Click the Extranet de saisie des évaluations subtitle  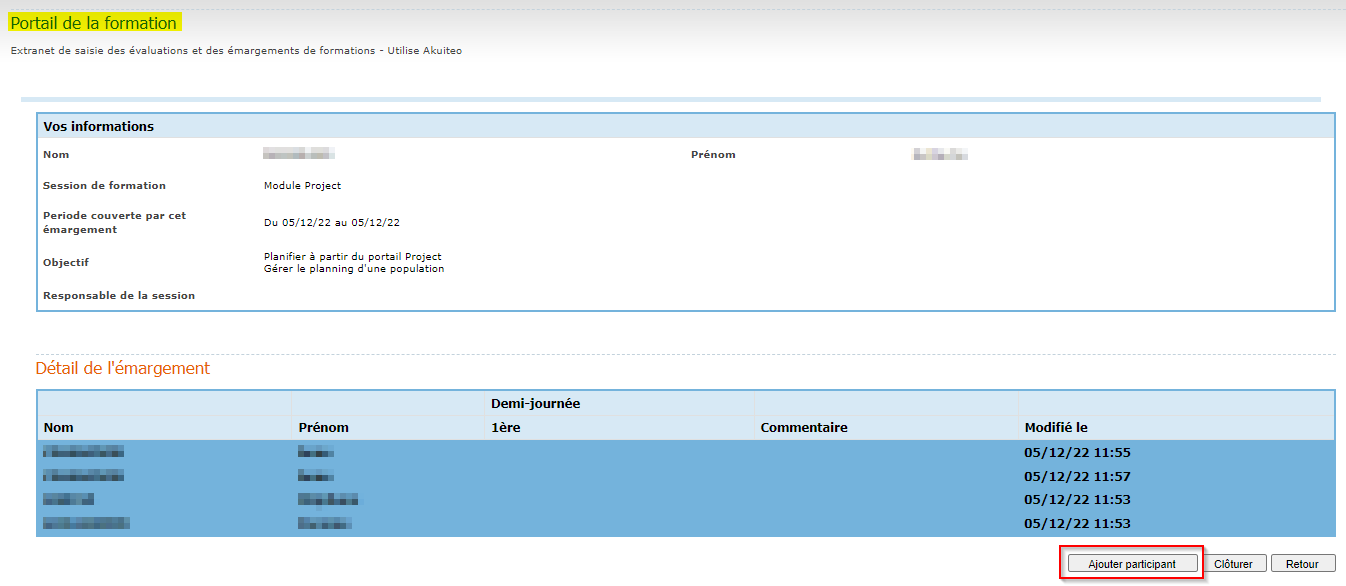tap(236, 51)
